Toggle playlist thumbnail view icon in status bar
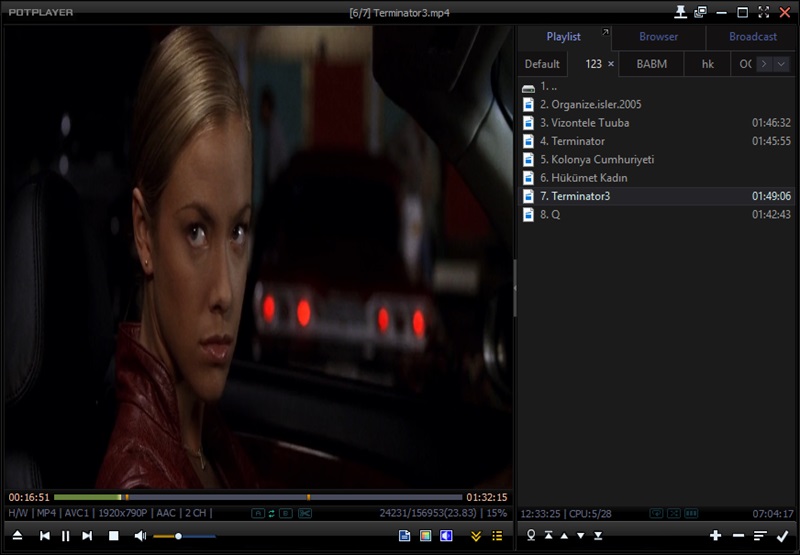 coord(691,513)
